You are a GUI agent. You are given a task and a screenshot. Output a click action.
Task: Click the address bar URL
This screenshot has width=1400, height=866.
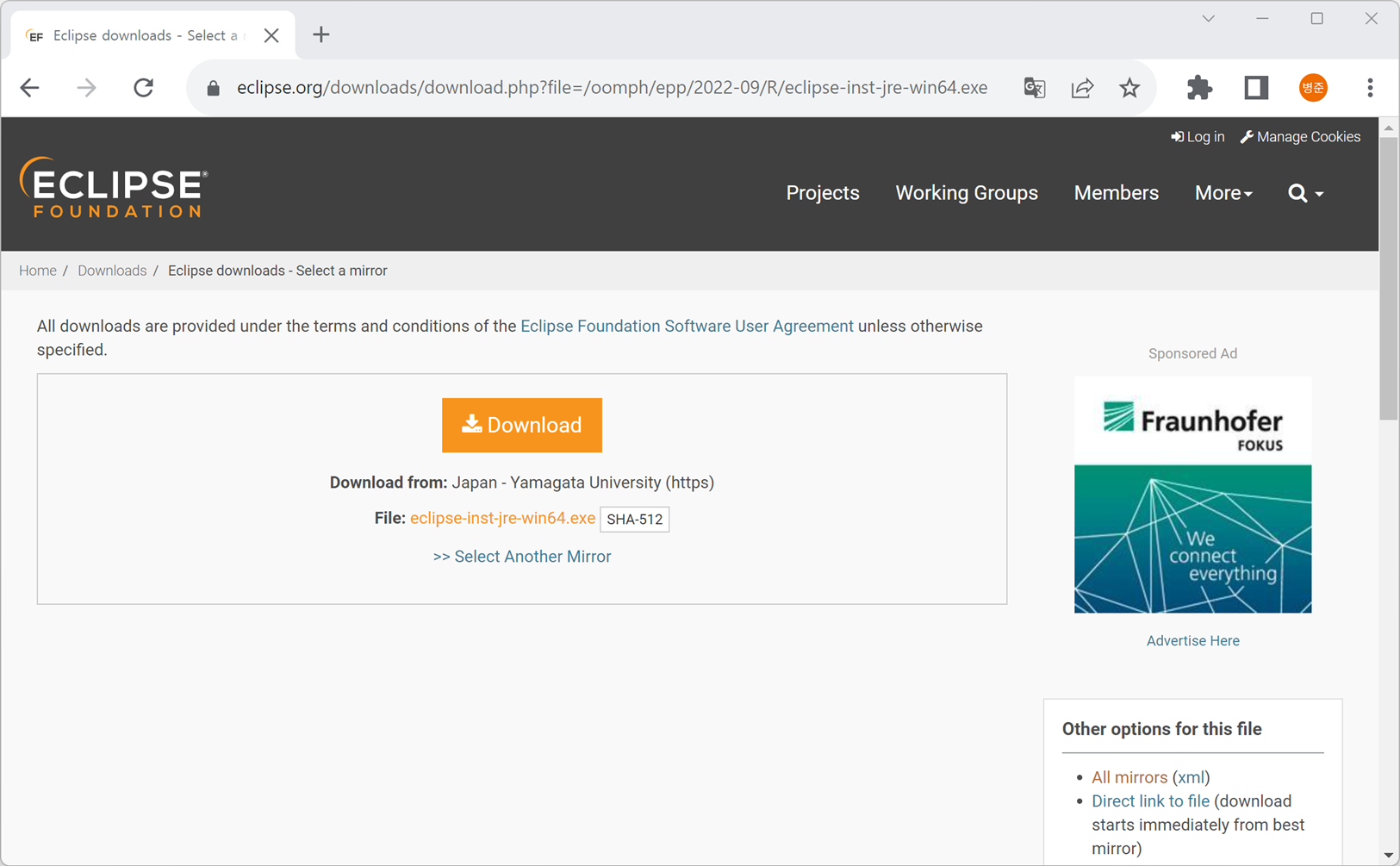pos(612,88)
